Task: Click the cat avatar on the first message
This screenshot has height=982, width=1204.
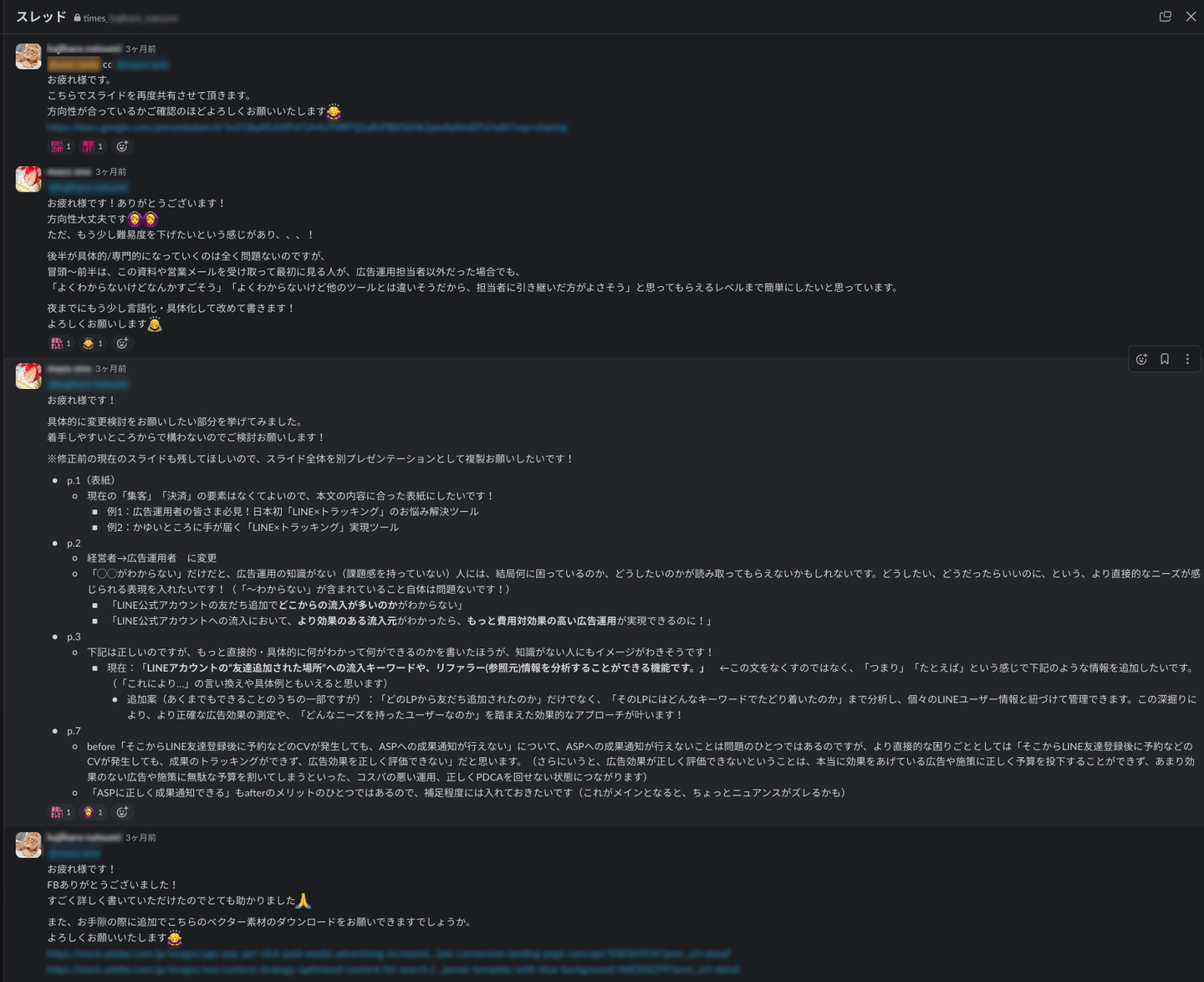Action: pyautogui.click(x=28, y=56)
